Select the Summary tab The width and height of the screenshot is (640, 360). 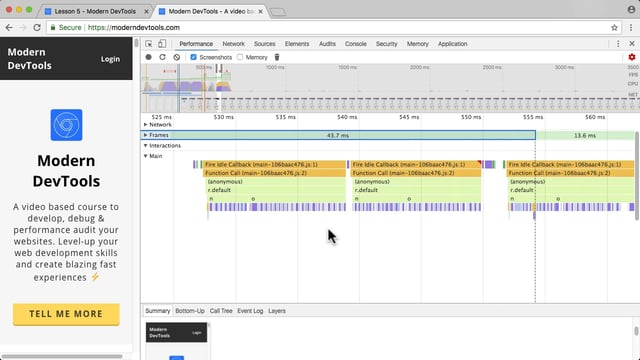[x=158, y=311]
